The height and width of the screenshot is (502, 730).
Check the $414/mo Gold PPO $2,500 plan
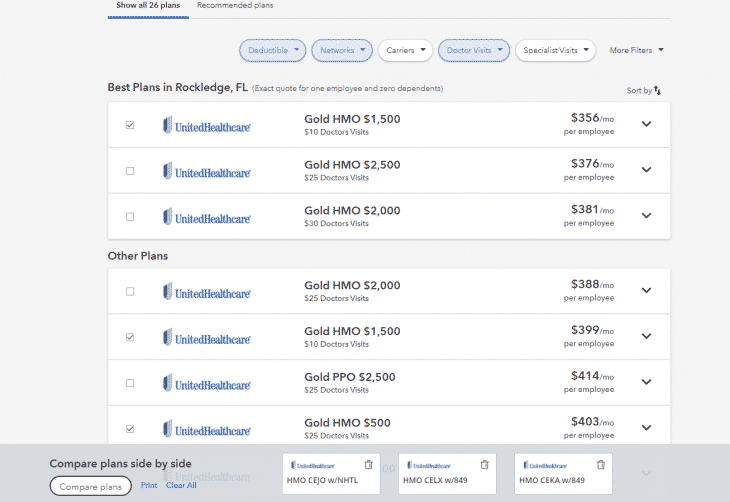(x=130, y=383)
